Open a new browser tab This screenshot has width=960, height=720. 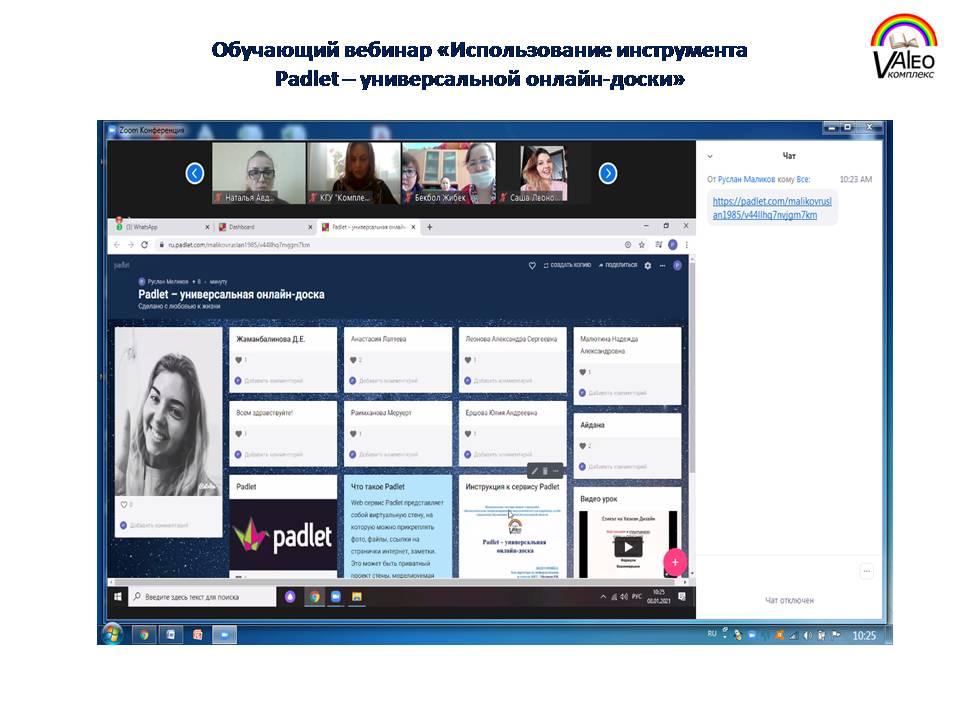point(430,227)
